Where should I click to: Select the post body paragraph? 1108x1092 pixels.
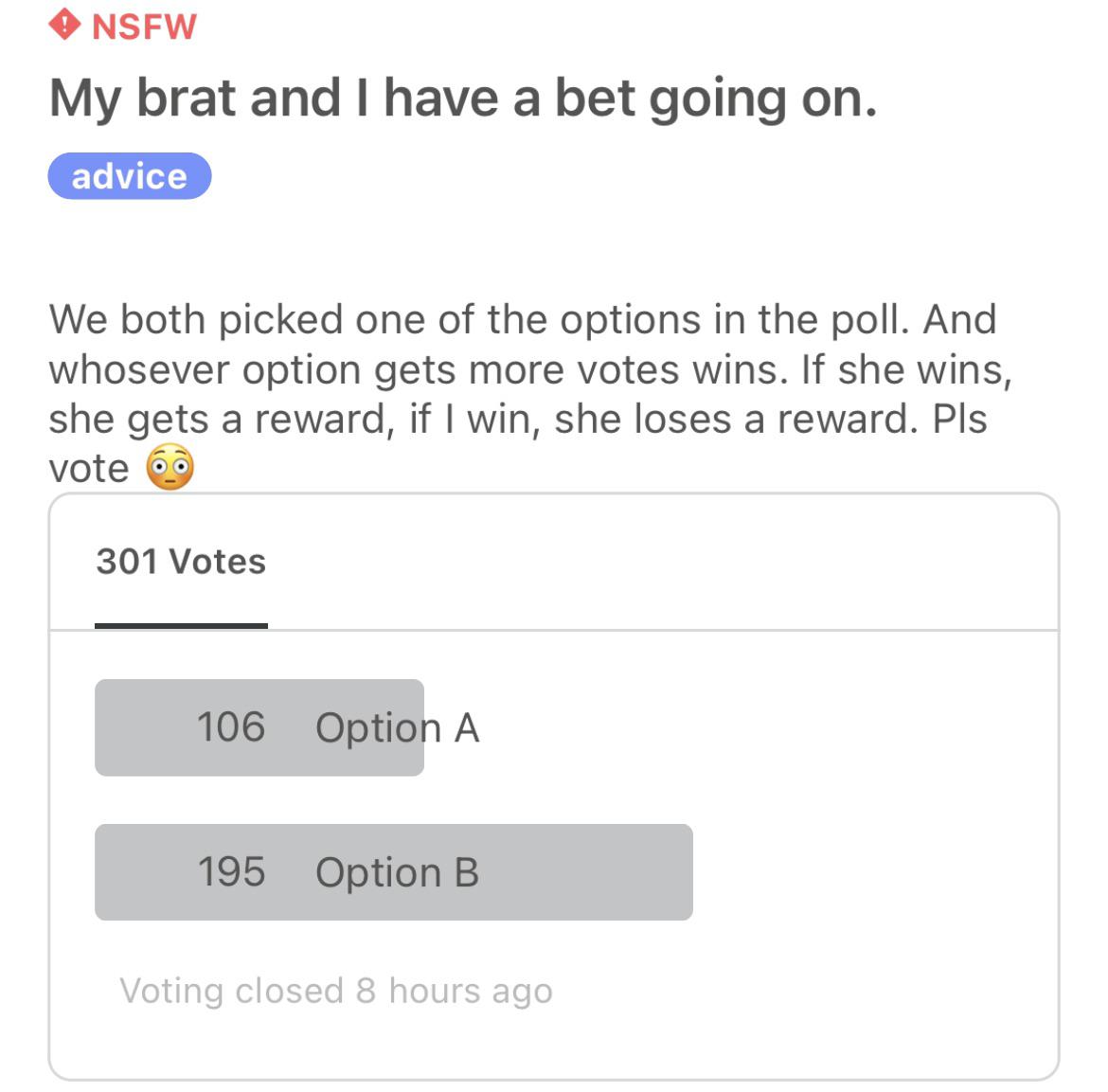point(521,390)
